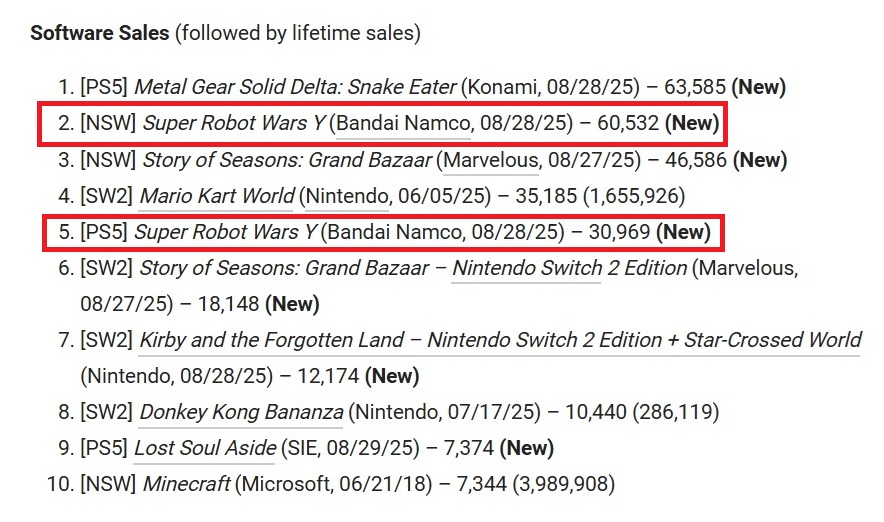Image resolution: width=884 pixels, height=522 pixels.
Task: Open Kirby and the Forgotten Land link
Action: tap(500, 340)
